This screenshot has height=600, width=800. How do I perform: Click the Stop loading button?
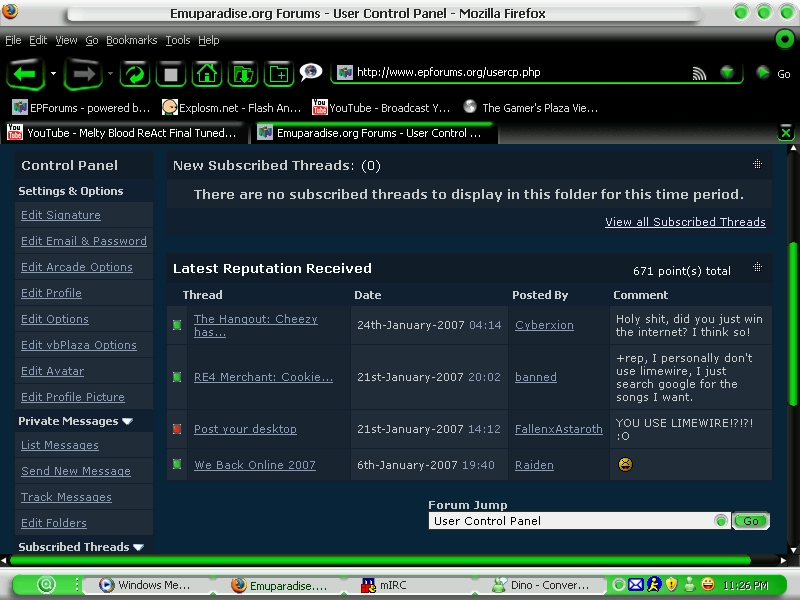tap(171, 74)
